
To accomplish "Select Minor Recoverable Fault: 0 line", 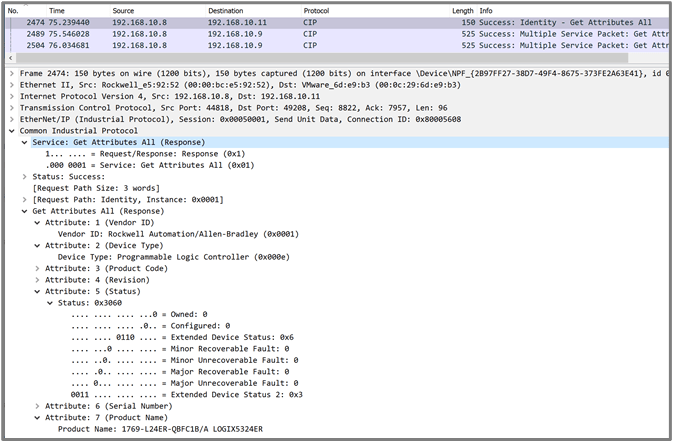I will 180,349.
